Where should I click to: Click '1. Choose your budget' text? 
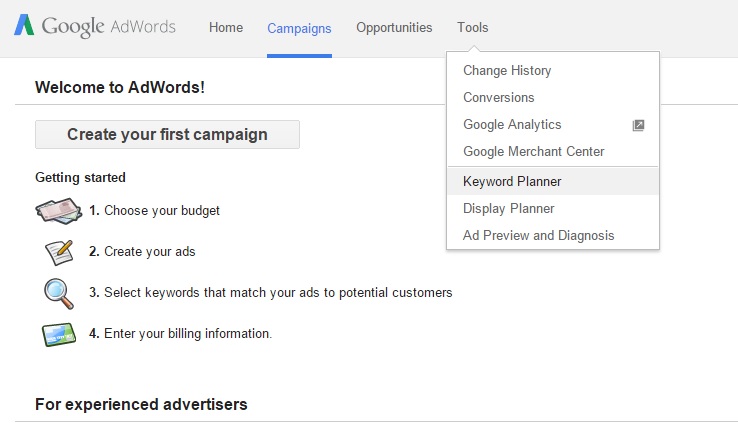154,211
